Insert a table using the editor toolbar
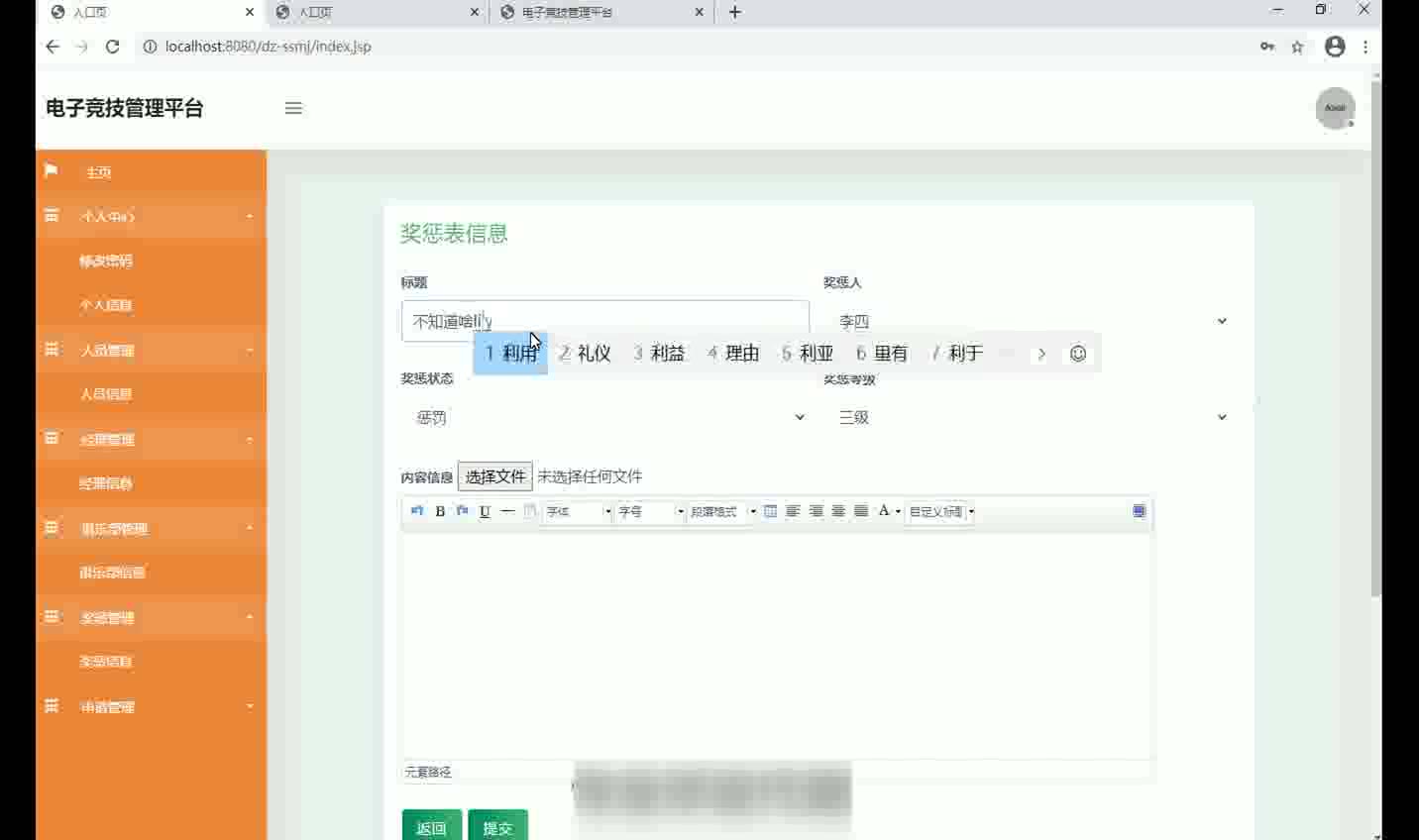This screenshot has width=1419, height=840. tap(770, 511)
